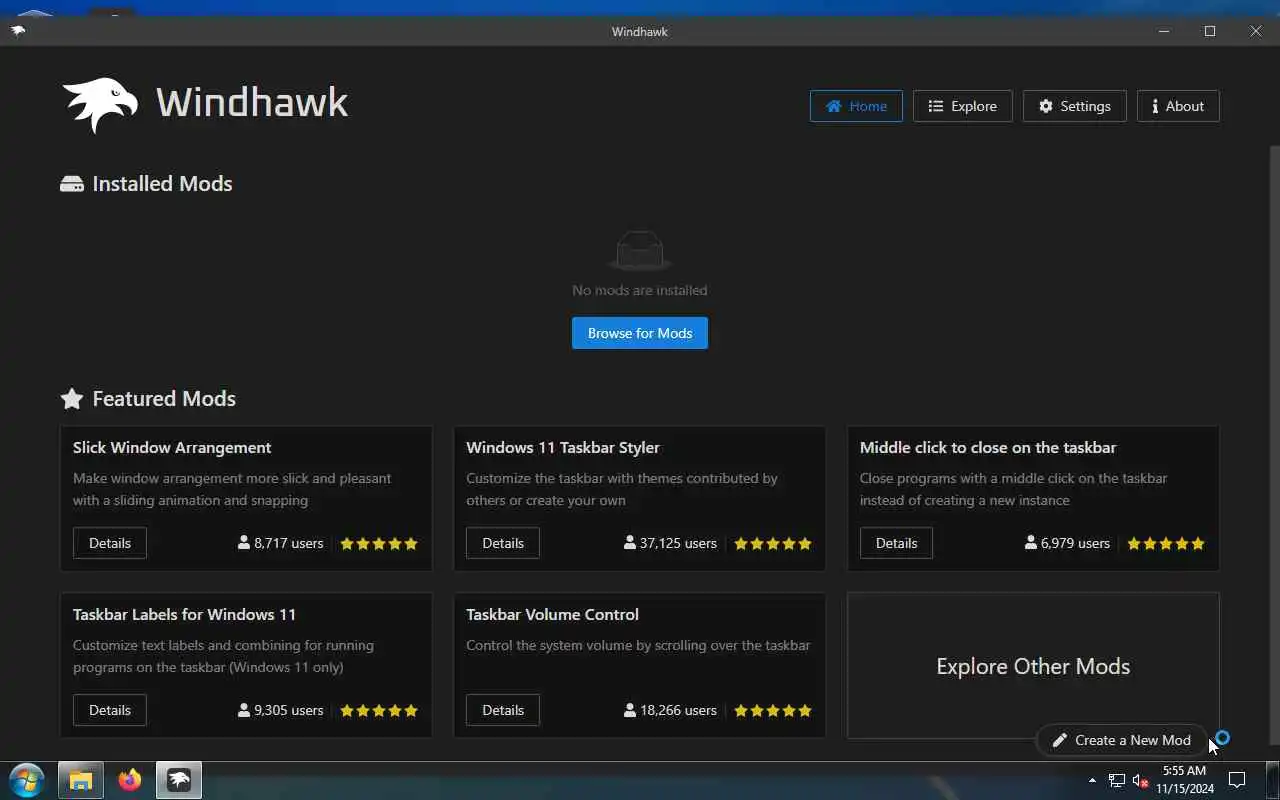This screenshot has width=1280, height=800.
Task: Click the 6,979 users text
Action: 1075,543
